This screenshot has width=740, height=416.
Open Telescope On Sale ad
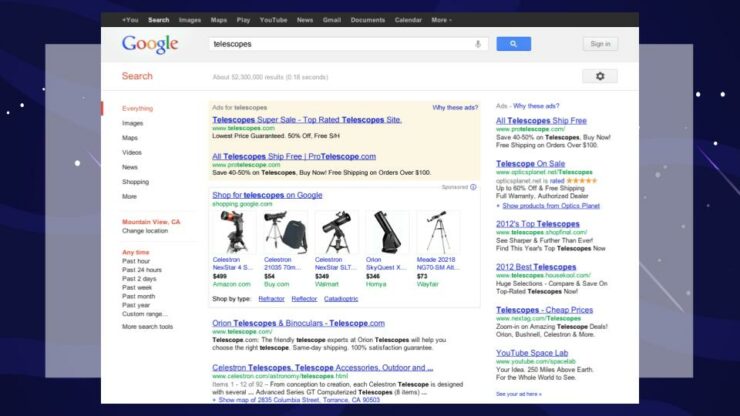530,163
